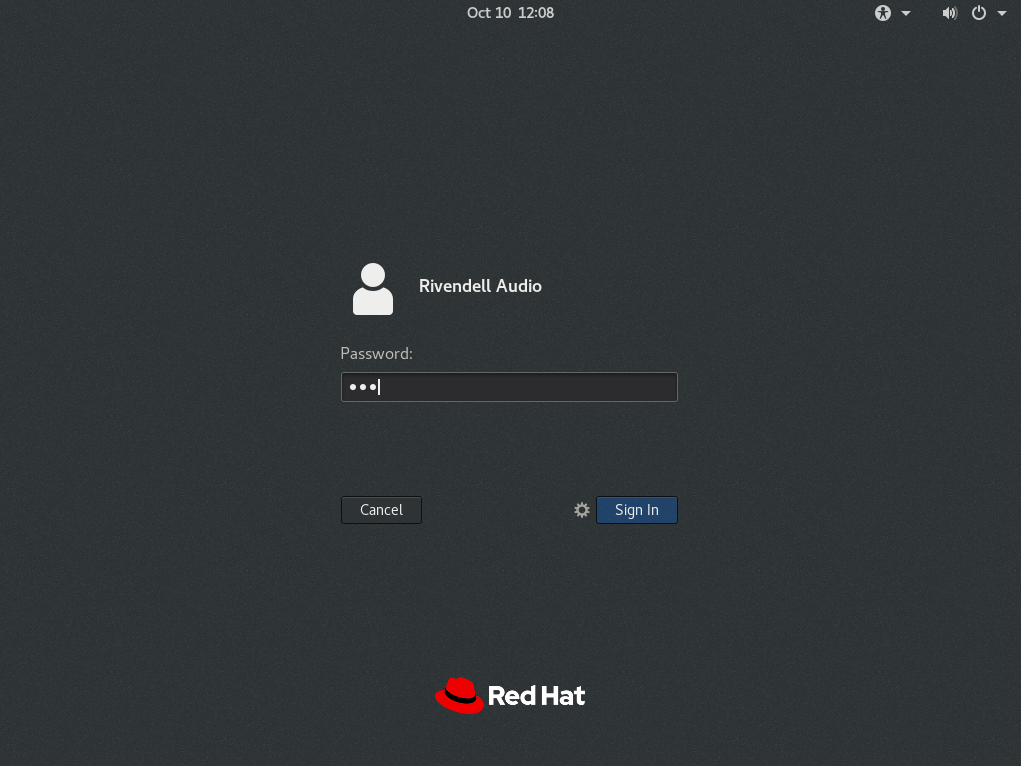This screenshot has width=1021, height=766.
Task: Click empty space between Cancel and gear
Action: point(495,510)
